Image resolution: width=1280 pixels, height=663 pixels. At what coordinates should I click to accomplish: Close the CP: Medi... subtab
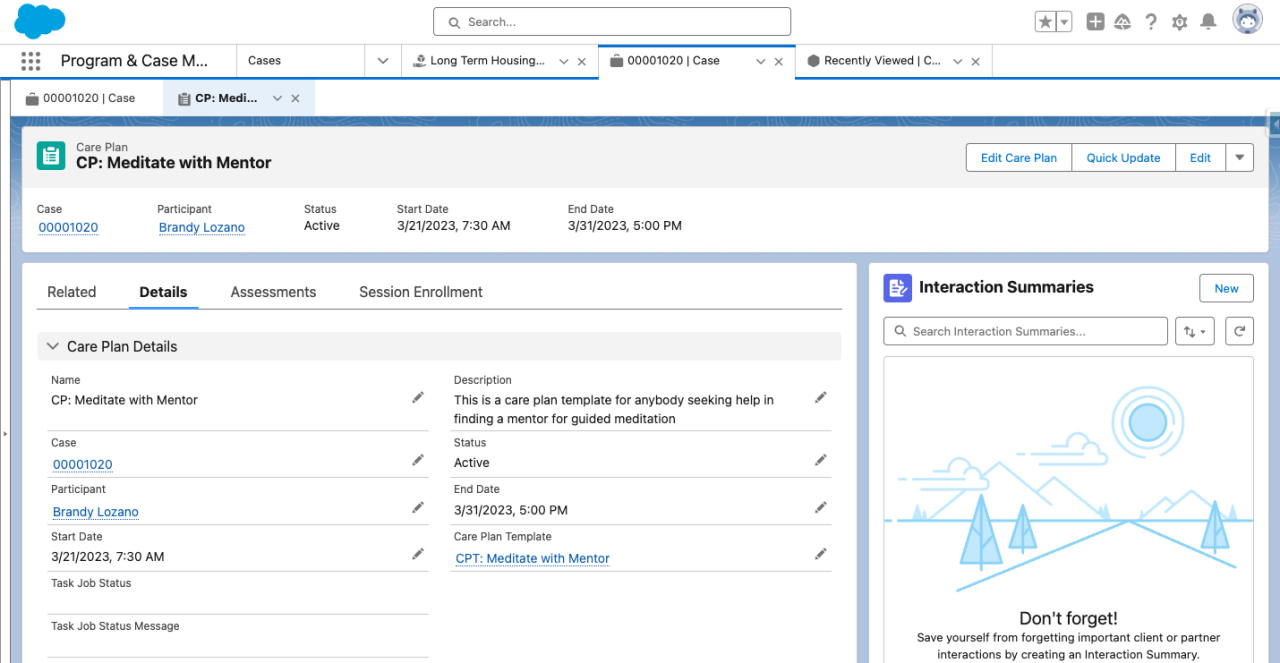pos(295,98)
